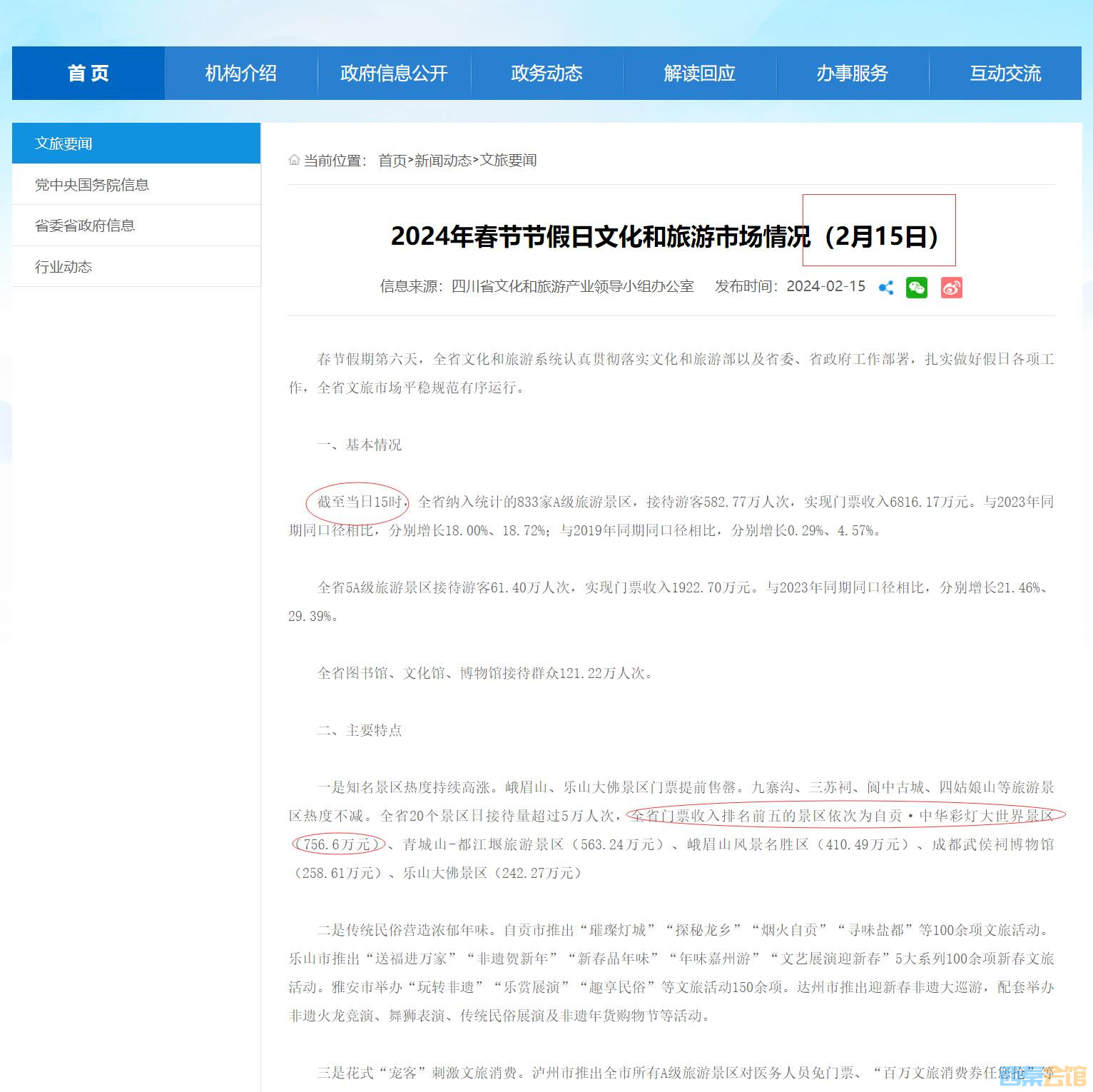Screen dimensions: 1093x1092
Task: Open the 首页 navigation tab
Action: tap(88, 74)
